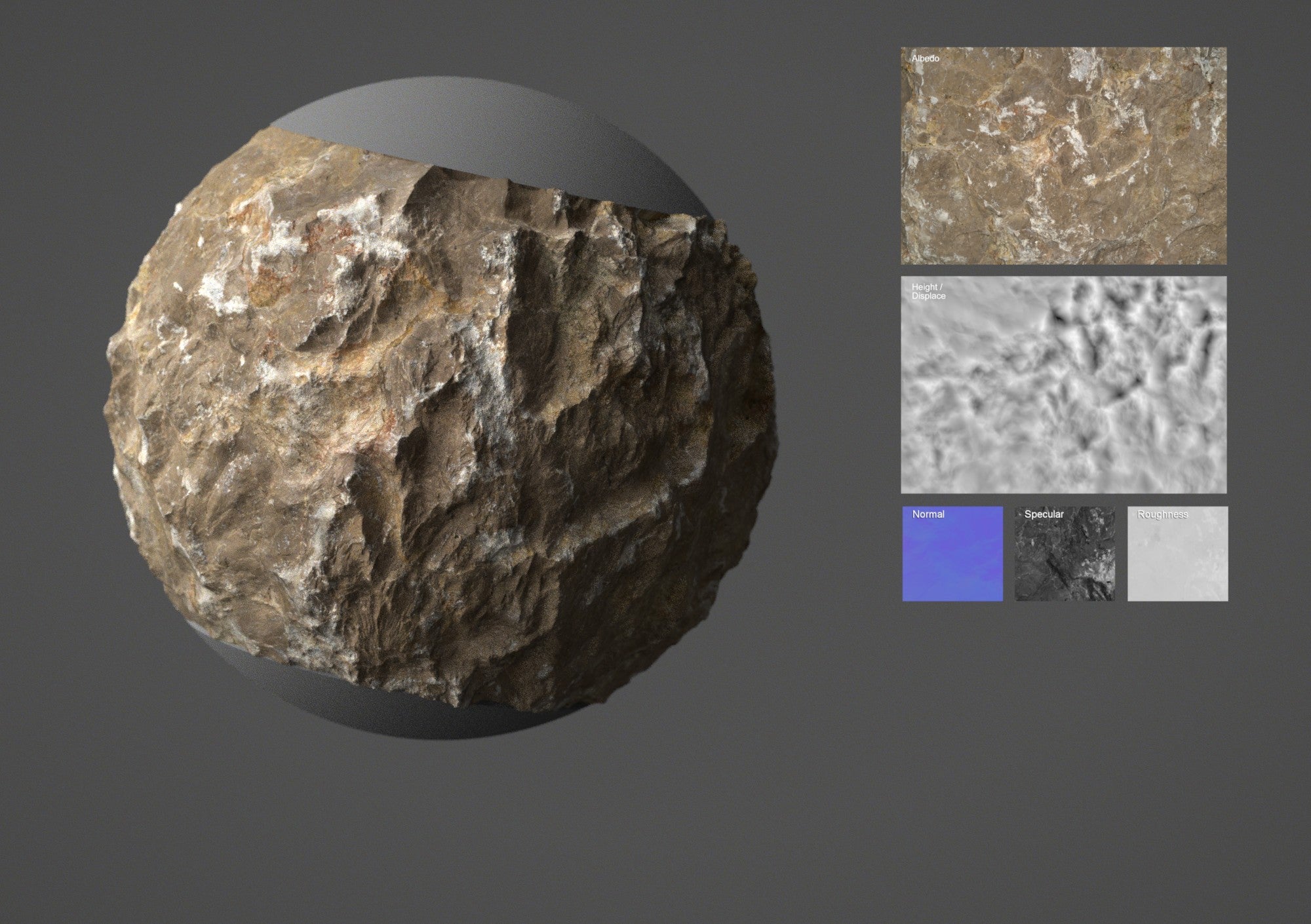The height and width of the screenshot is (924, 1311).
Task: Click the 'Albedo' label text
Action: tap(925, 58)
